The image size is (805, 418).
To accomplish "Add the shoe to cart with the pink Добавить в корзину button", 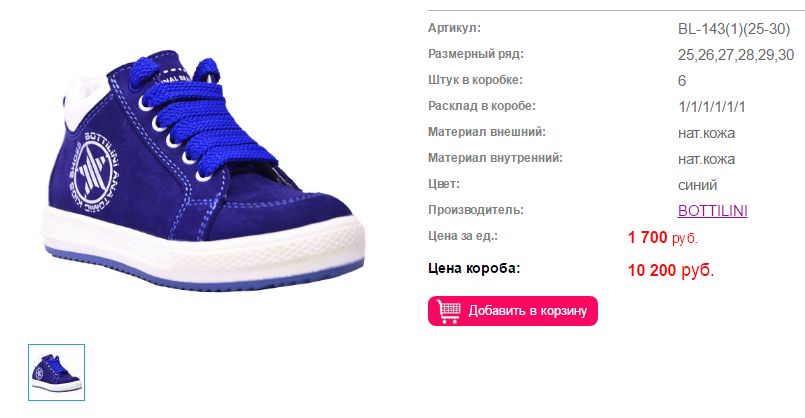I will click(513, 311).
